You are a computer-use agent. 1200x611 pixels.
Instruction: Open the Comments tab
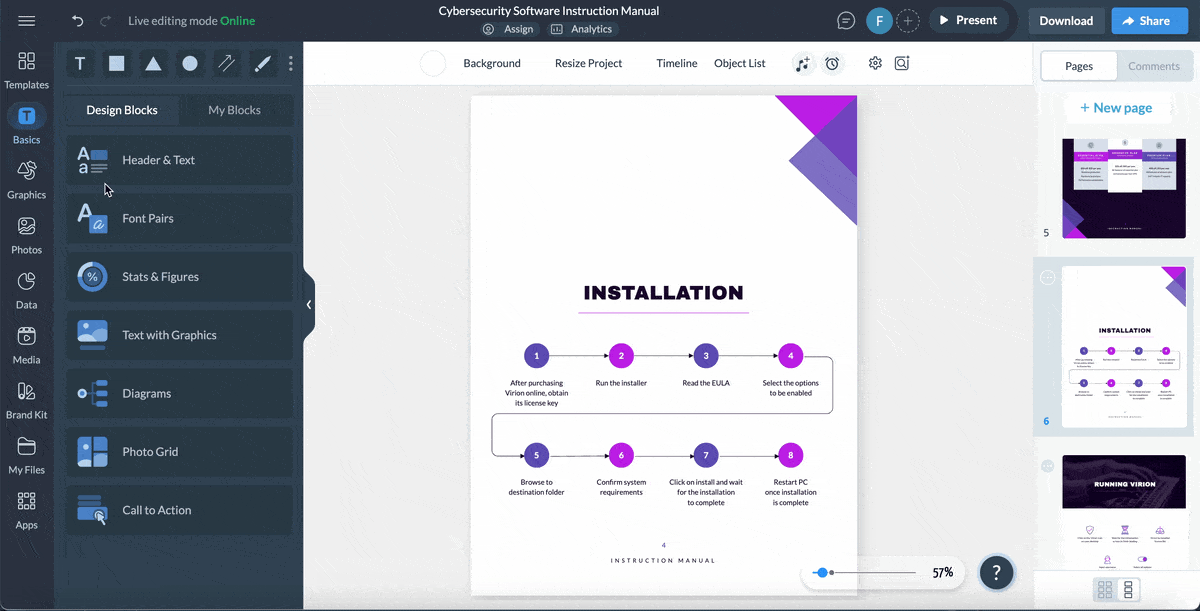pos(1154,66)
